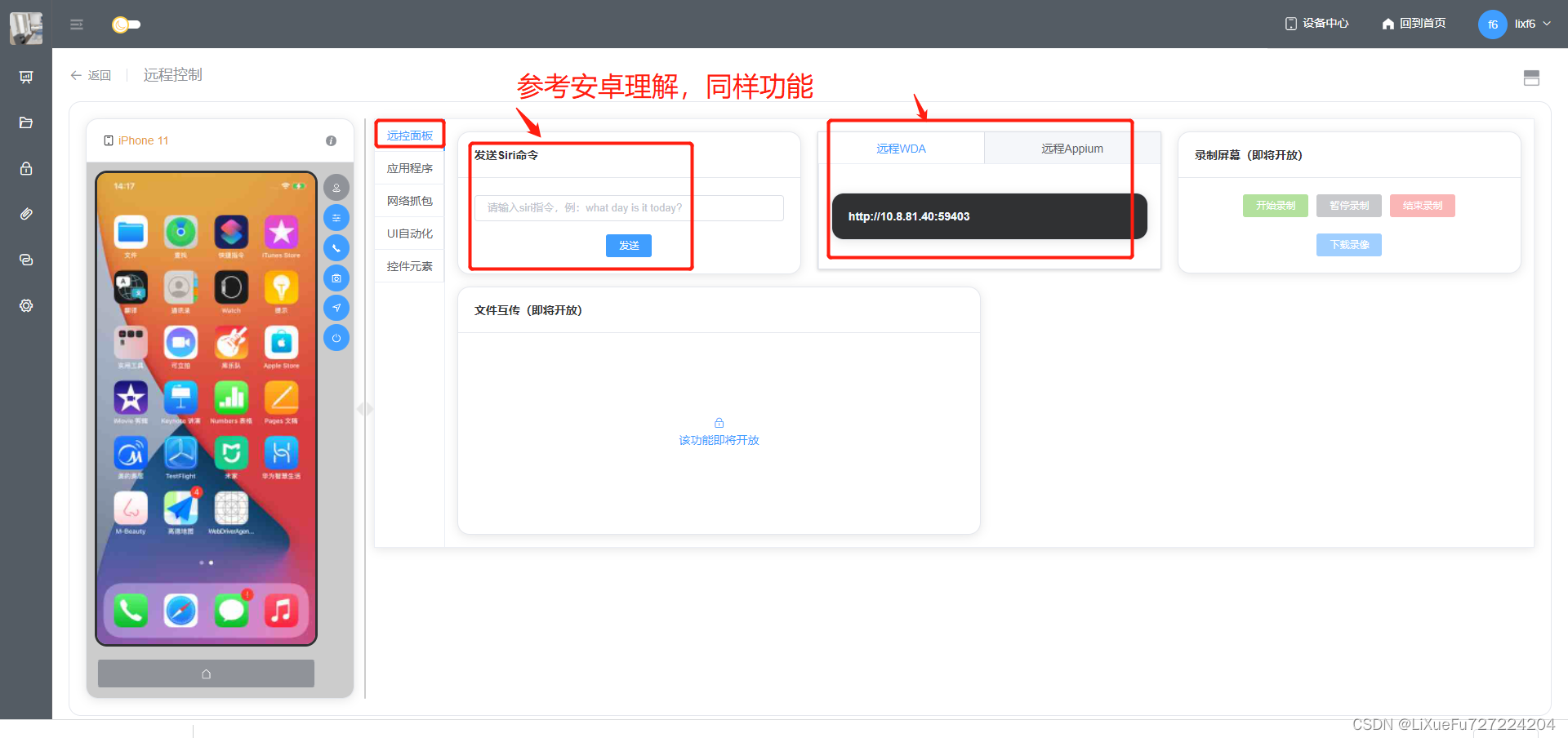Screen dimensions: 1568x738
Task: Click the 返回 back link
Action: point(91,75)
